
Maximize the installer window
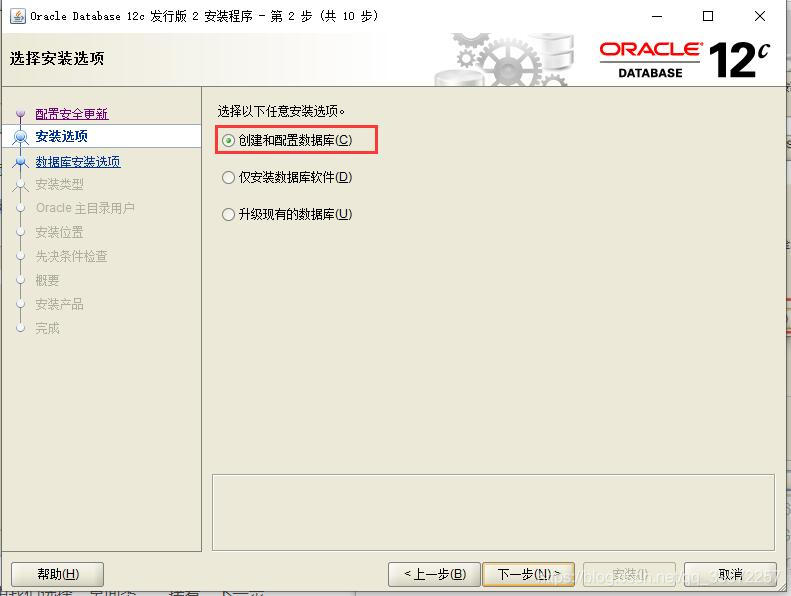click(708, 16)
